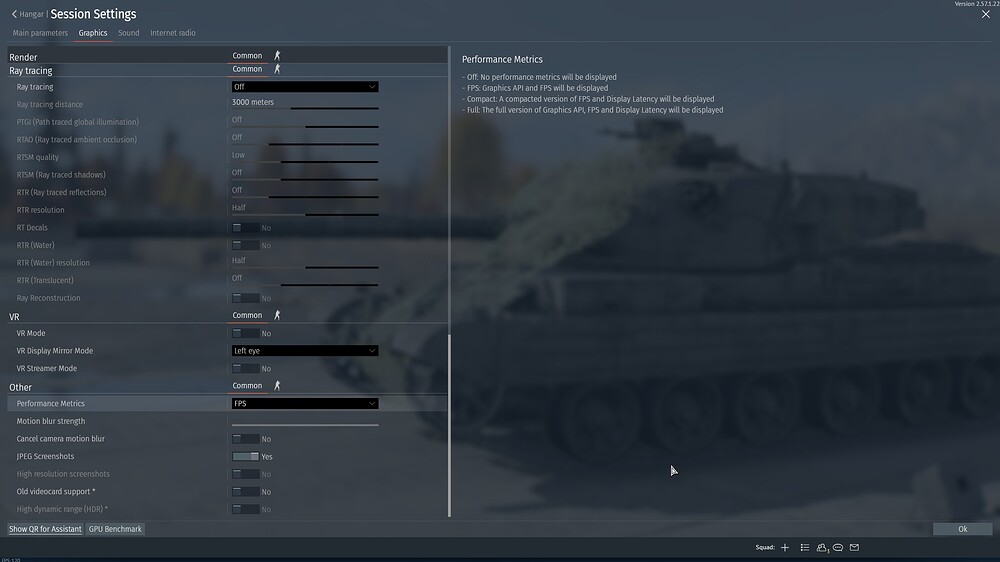Adjust the Motion blur strength slider

point(305,424)
